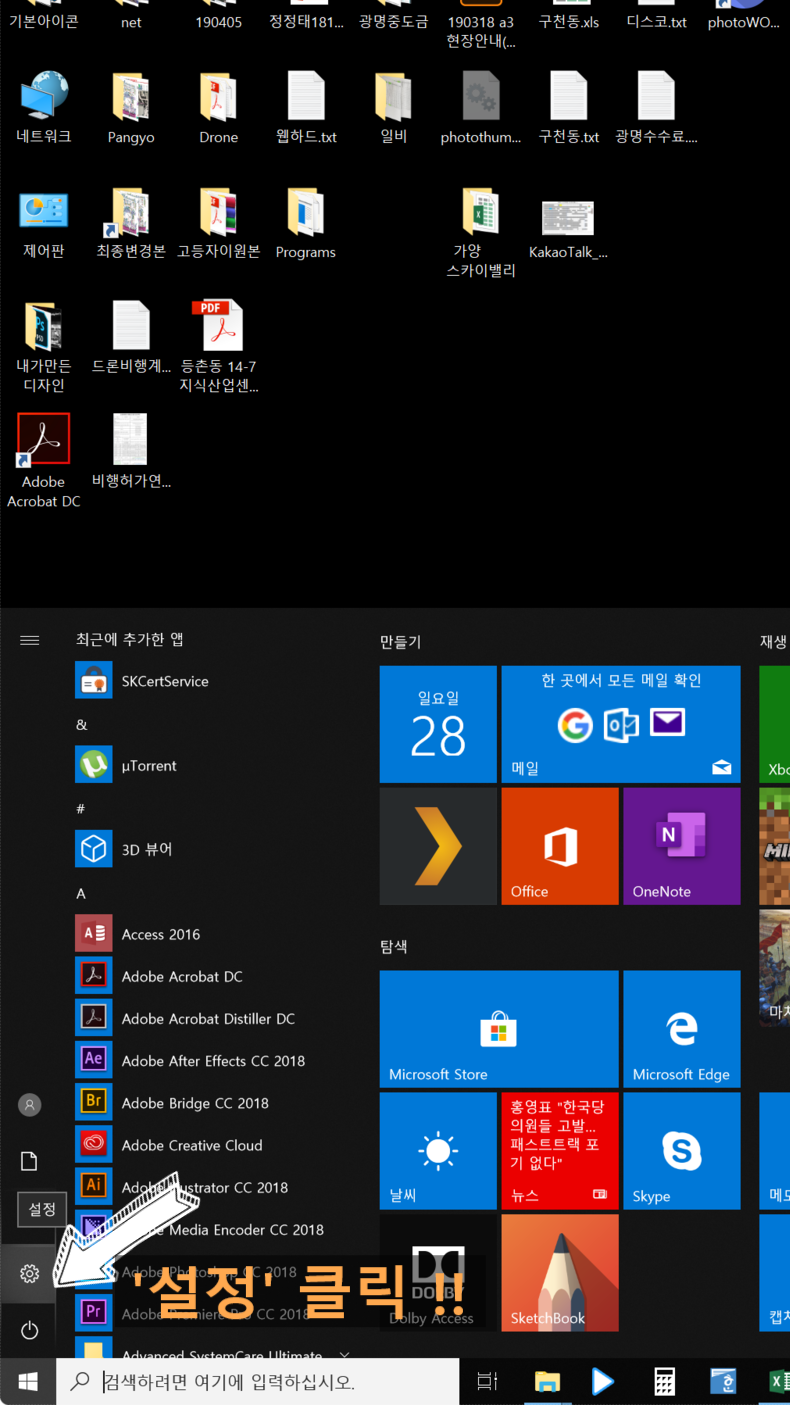The image size is (790, 1405).
Task: Select the 최종변경본 shortcut folder
Action: click(131, 223)
